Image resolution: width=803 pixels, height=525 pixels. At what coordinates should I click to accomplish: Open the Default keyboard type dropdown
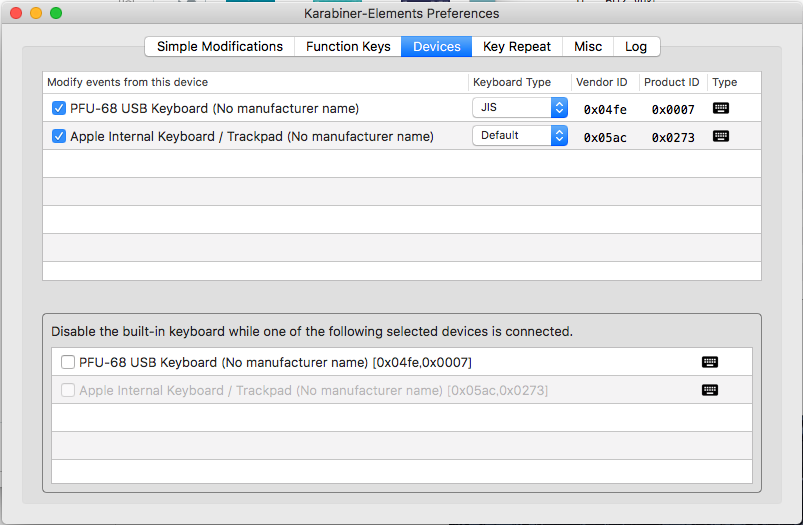pos(520,136)
